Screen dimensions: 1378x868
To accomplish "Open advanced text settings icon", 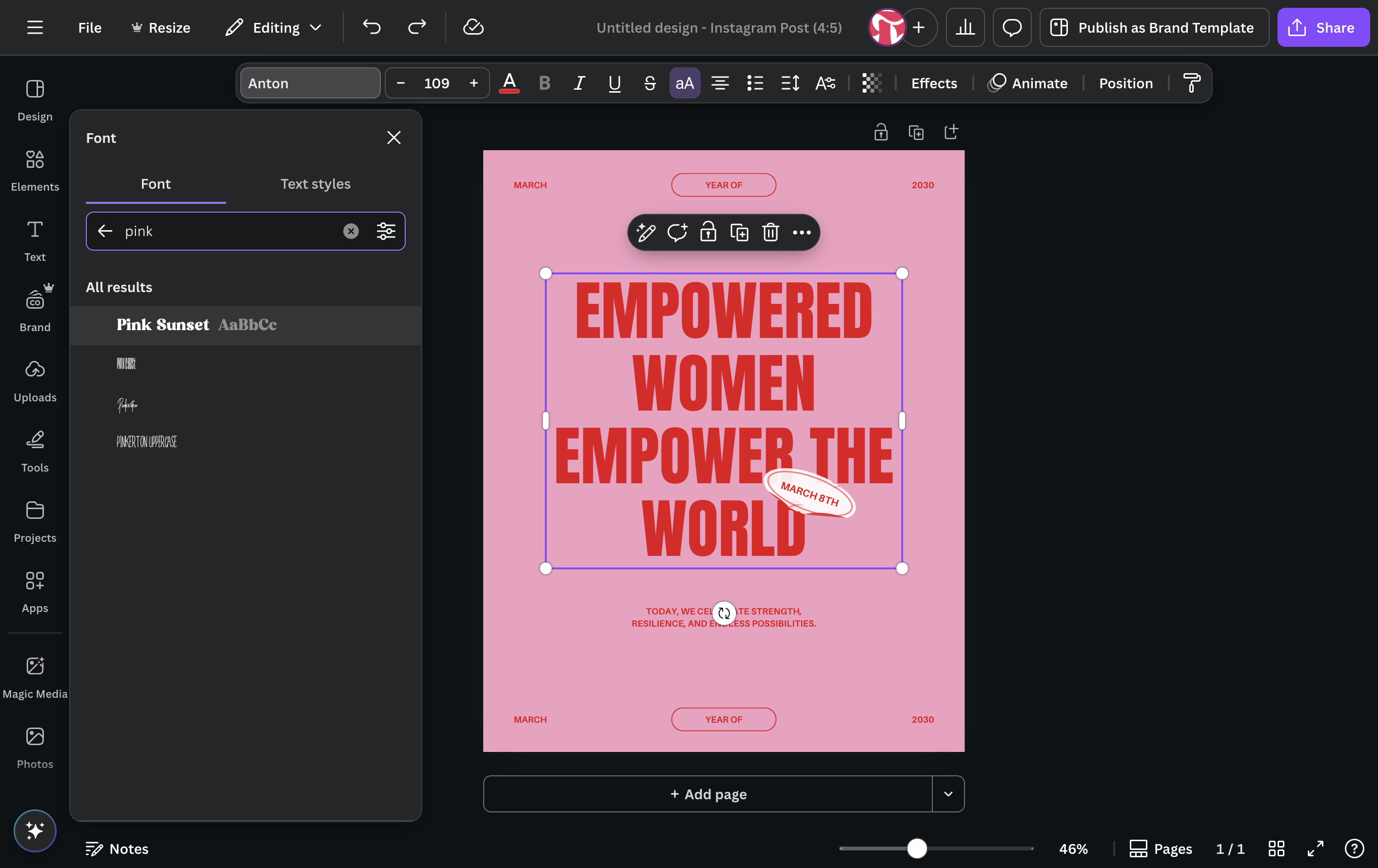I will [825, 83].
